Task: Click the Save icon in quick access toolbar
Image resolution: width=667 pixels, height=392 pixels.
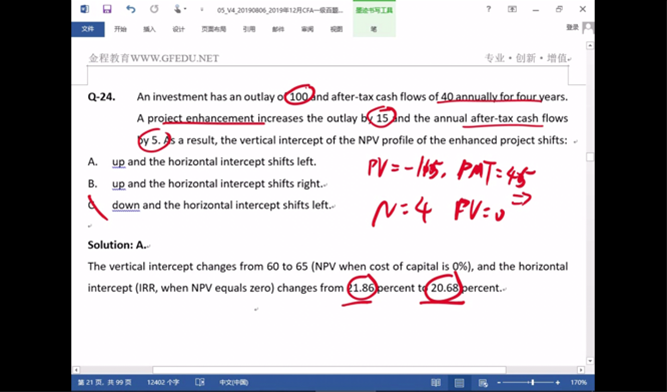Action: 107,9
